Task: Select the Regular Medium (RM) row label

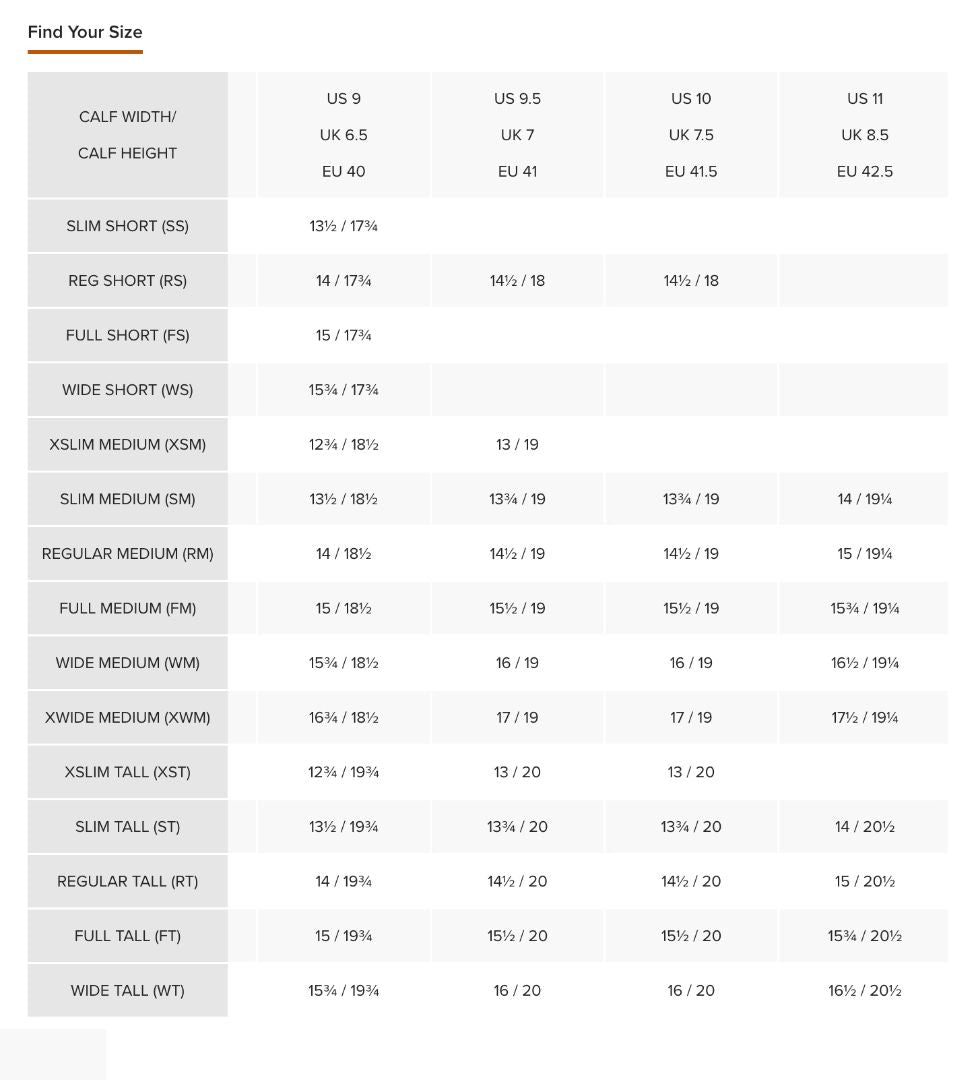Action: [x=127, y=554]
